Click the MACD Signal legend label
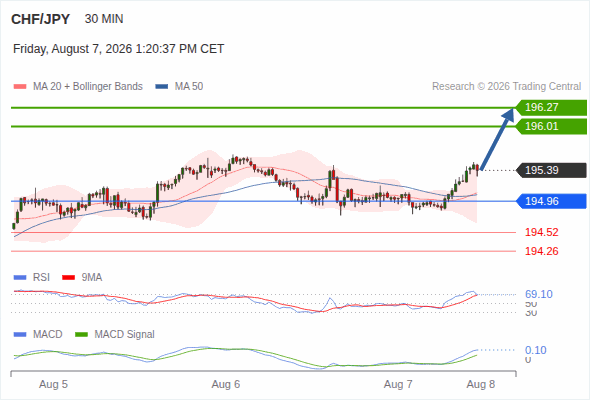 click(x=125, y=335)
